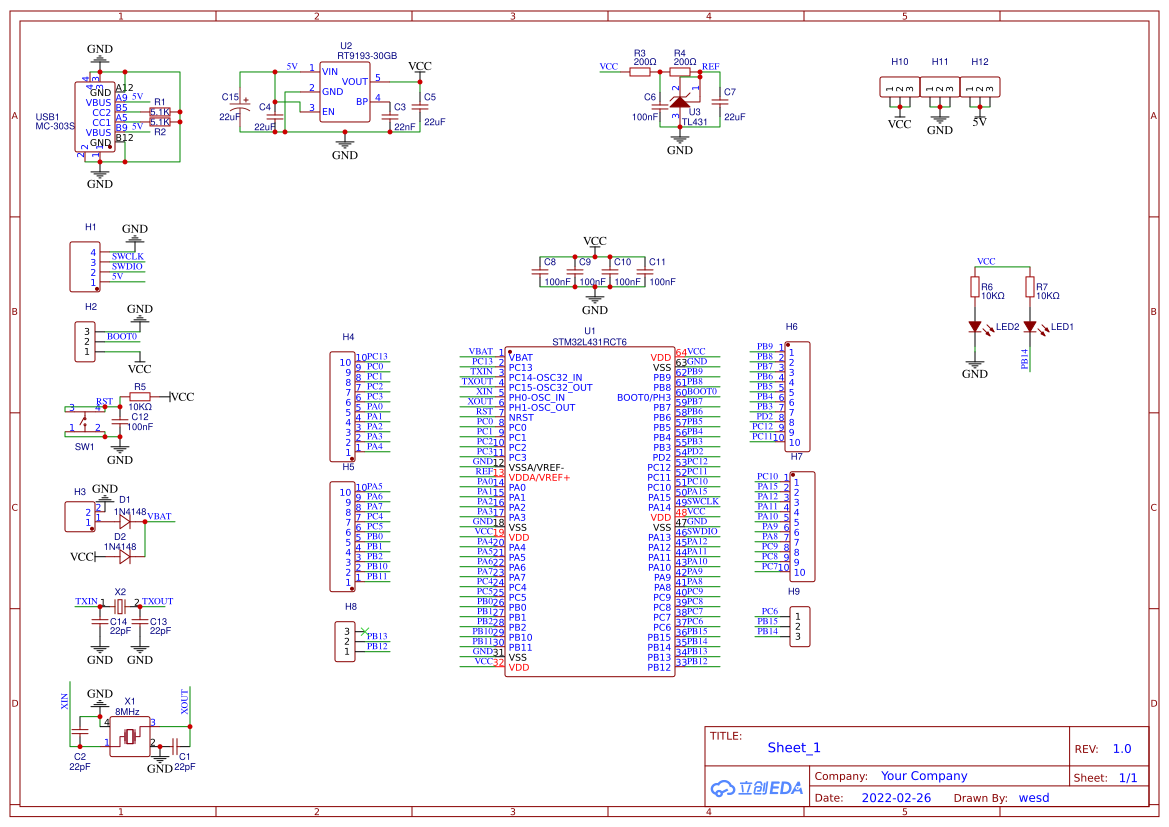
Task: Select the H6 header connector
Action: pos(798,396)
